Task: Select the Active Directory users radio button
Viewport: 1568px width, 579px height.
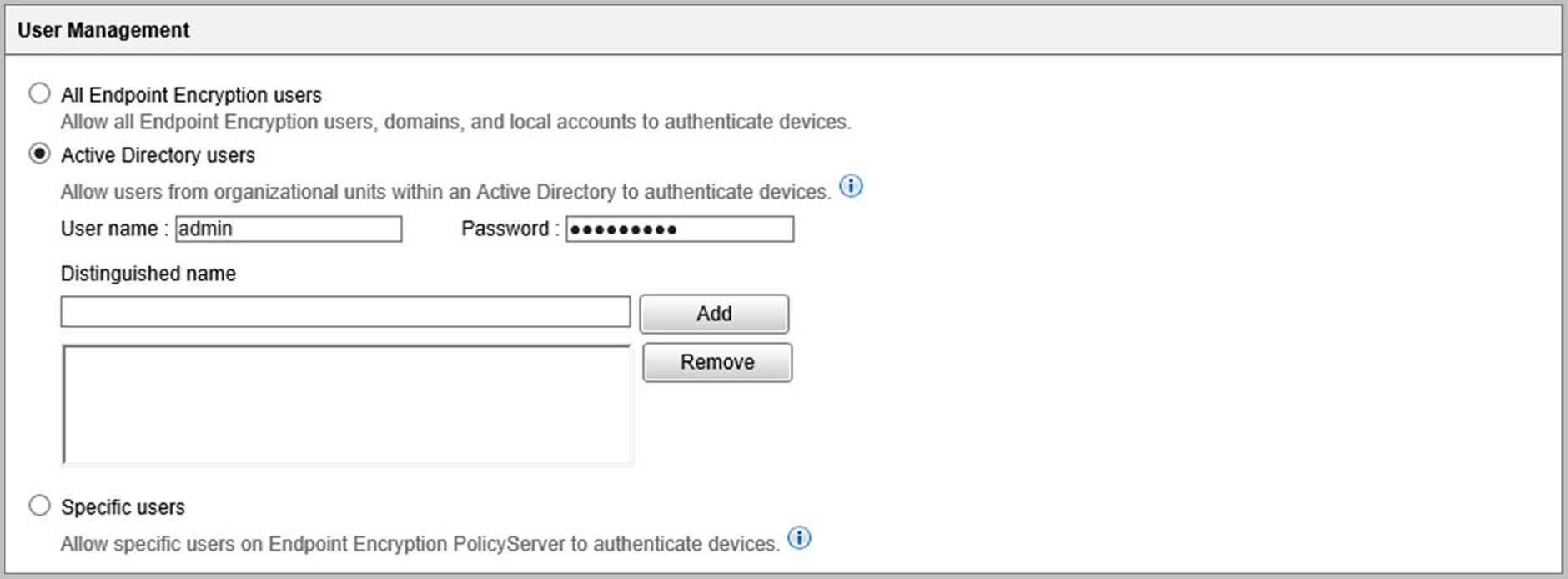Action: [39, 154]
